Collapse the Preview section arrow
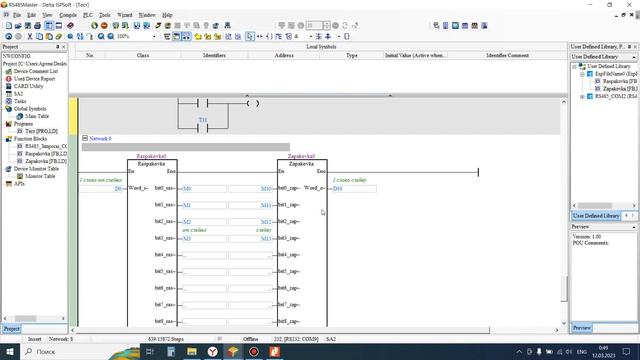This screenshot has width=640, height=360. (x=634, y=227)
